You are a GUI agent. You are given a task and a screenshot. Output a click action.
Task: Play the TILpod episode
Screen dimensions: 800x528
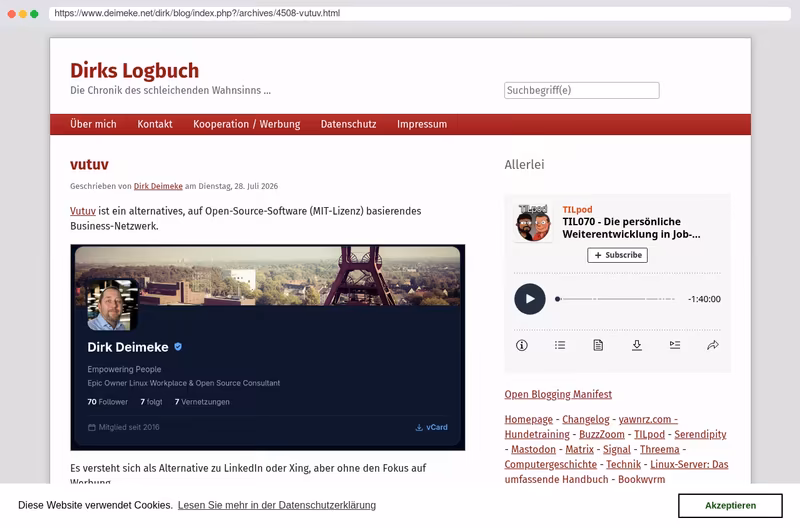(x=530, y=299)
